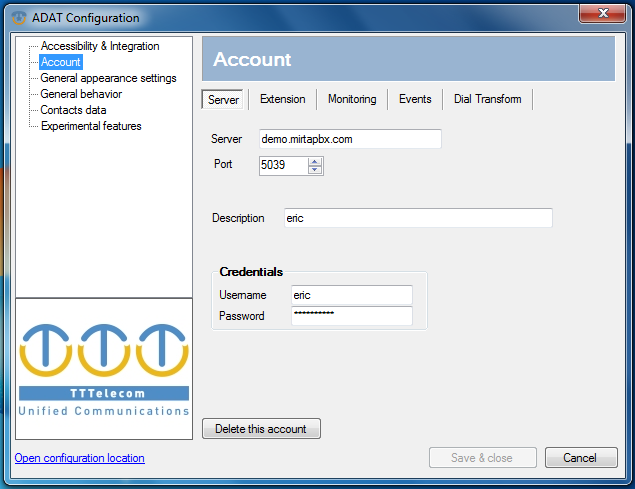The height and width of the screenshot is (489, 635).
Task: Select Accessibility & Integration in tree
Action: [99, 46]
